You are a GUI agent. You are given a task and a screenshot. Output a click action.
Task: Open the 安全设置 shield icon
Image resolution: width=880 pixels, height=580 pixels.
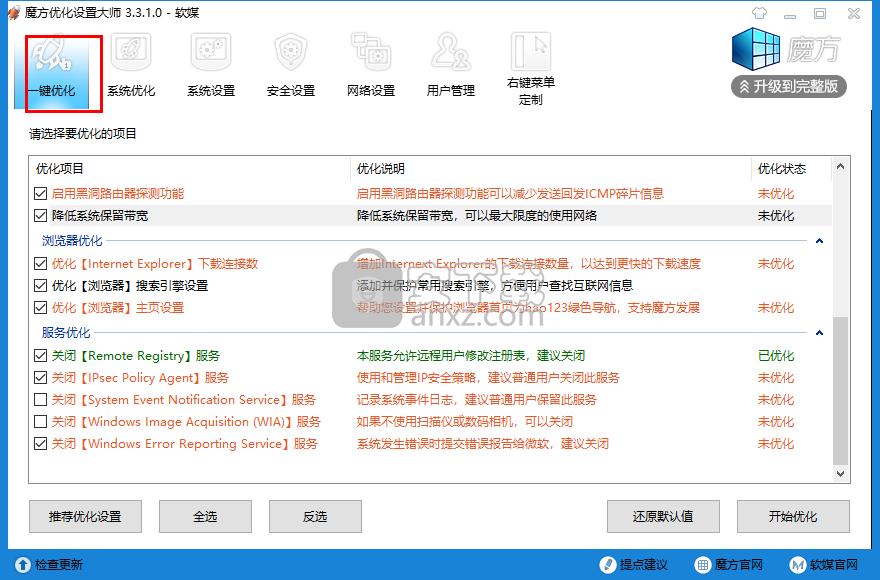pyautogui.click(x=291, y=53)
